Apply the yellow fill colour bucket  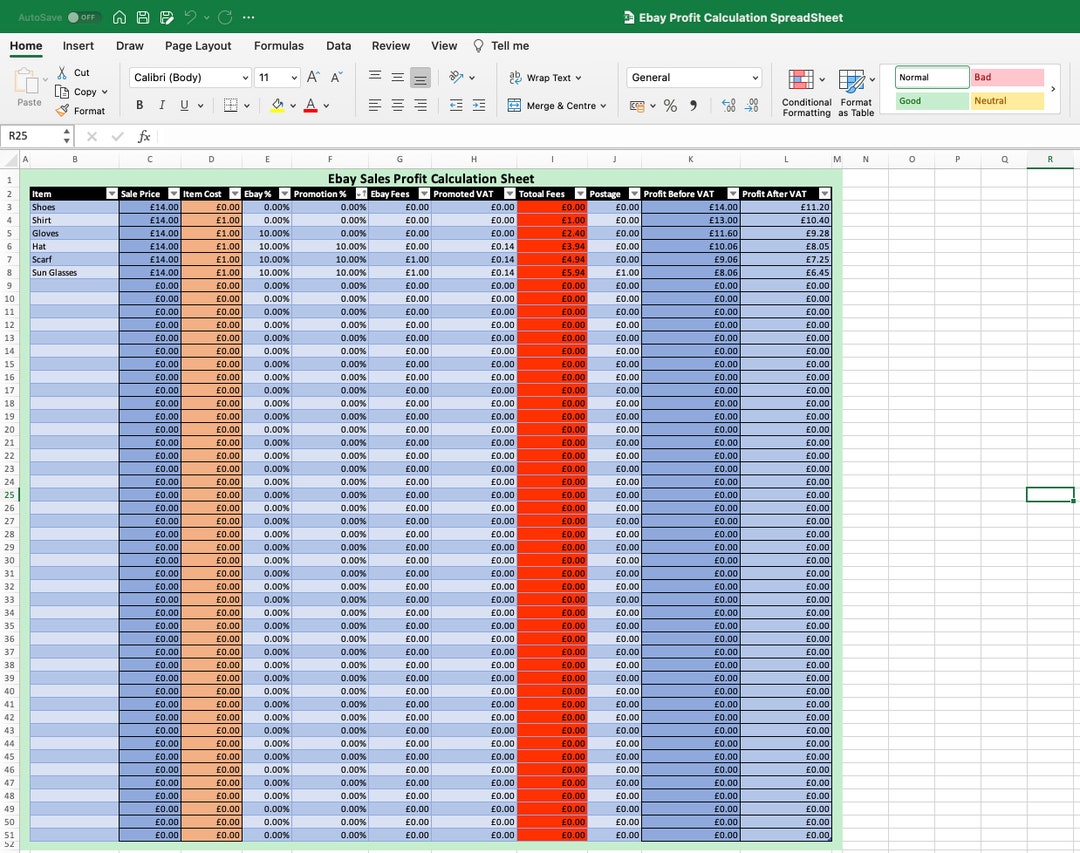278,105
